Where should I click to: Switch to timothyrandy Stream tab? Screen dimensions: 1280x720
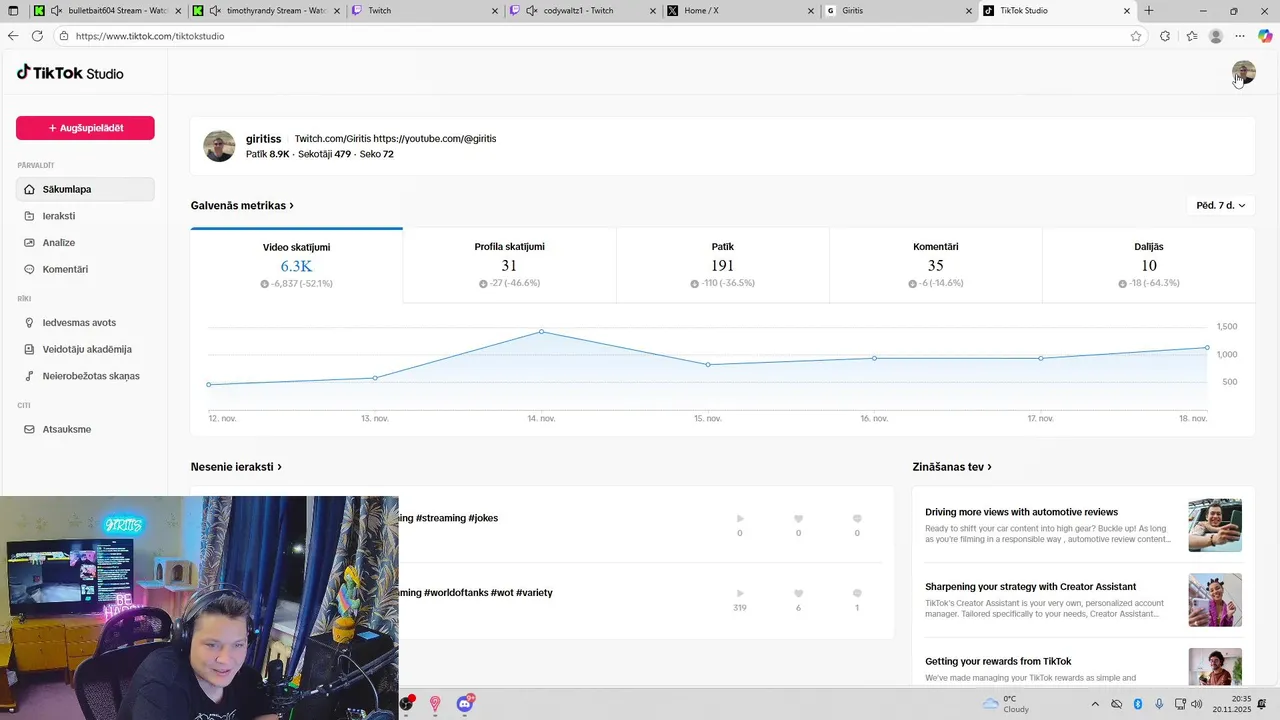266,11
